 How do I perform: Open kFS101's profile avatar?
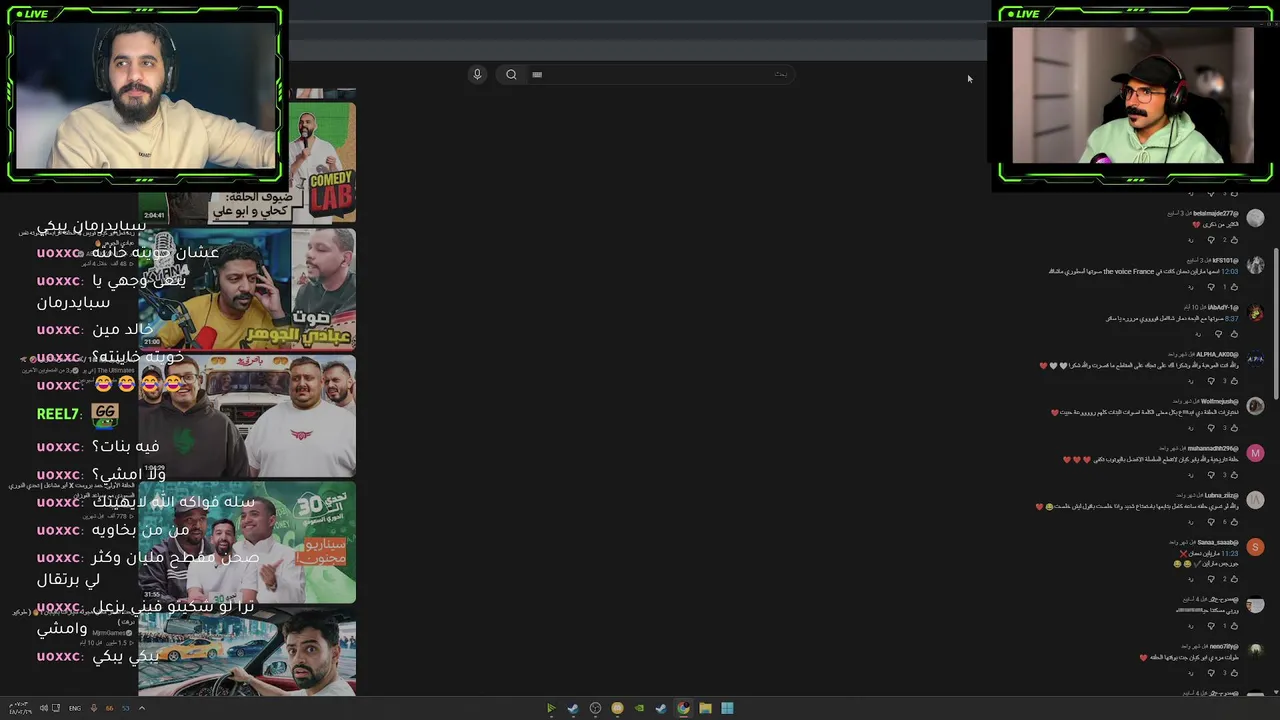click(x=1255, y=265)
